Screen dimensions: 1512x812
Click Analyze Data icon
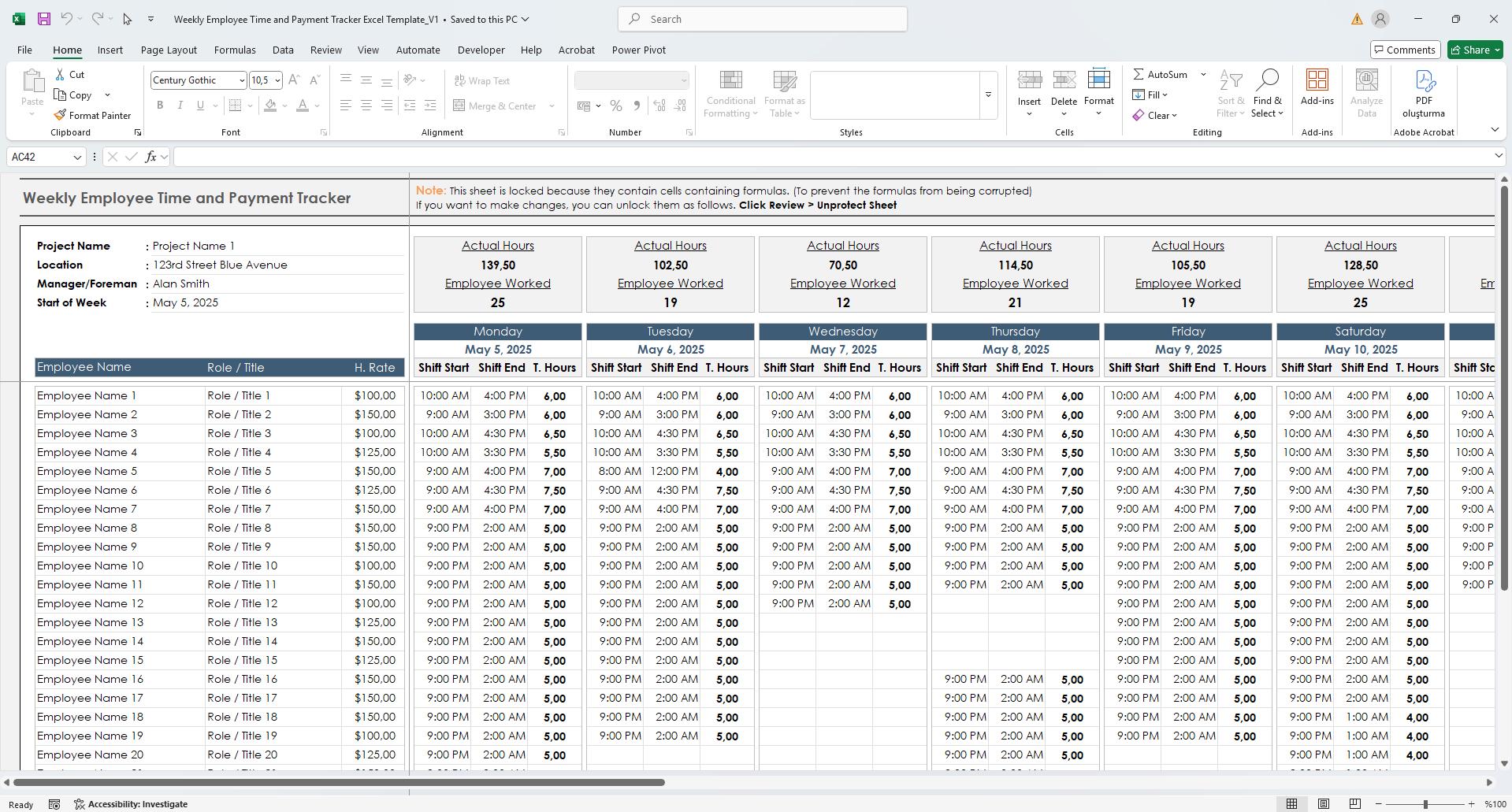[x=1366, y=80]
